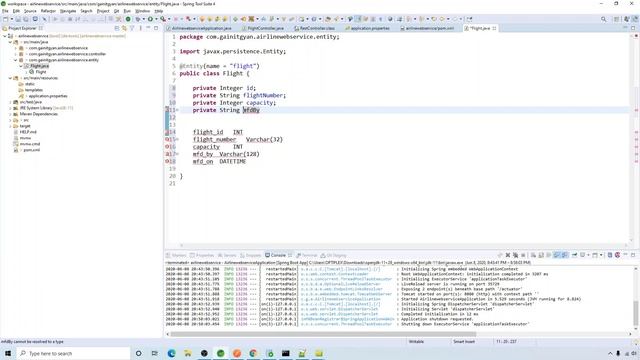Click the toolbar search magnifier icon
640x360 pixels.
click(x=603, y=19)
